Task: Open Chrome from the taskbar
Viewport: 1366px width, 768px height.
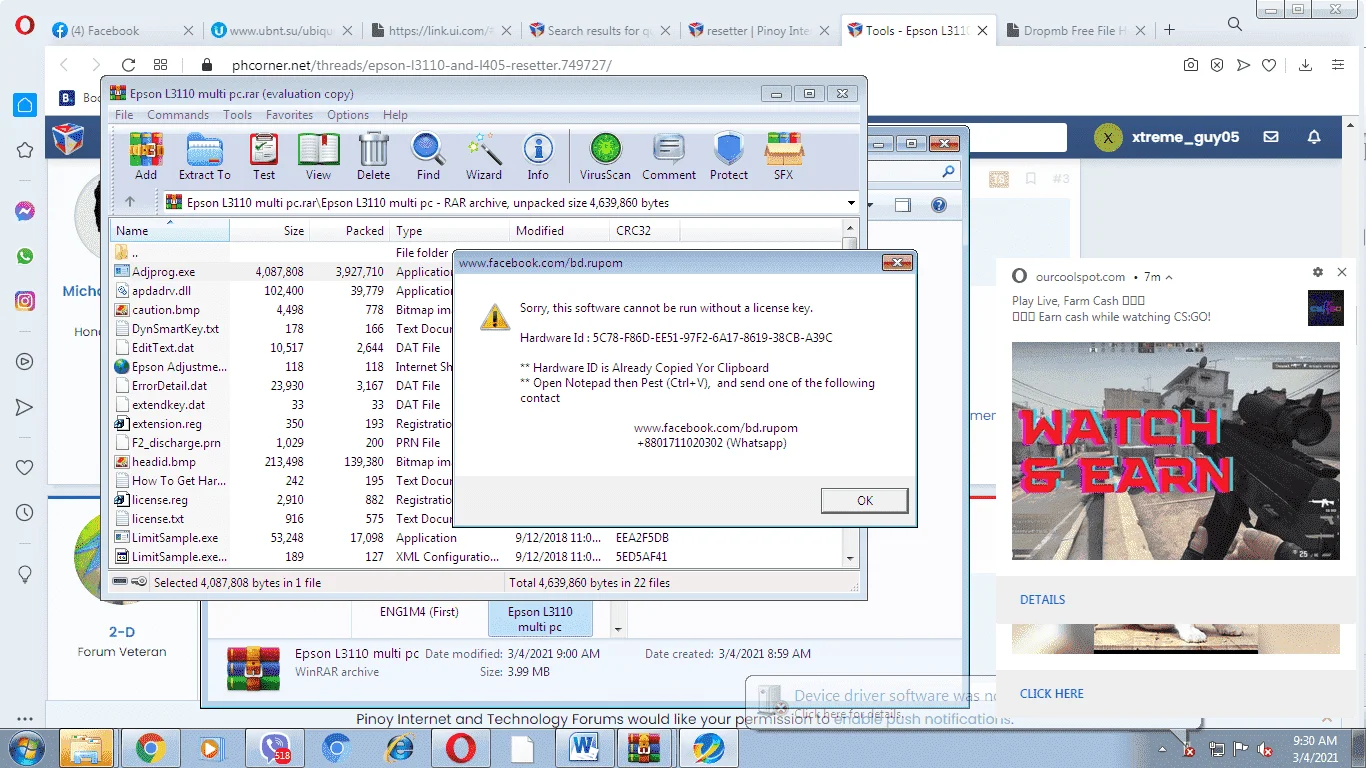Action: click(151, 748)
